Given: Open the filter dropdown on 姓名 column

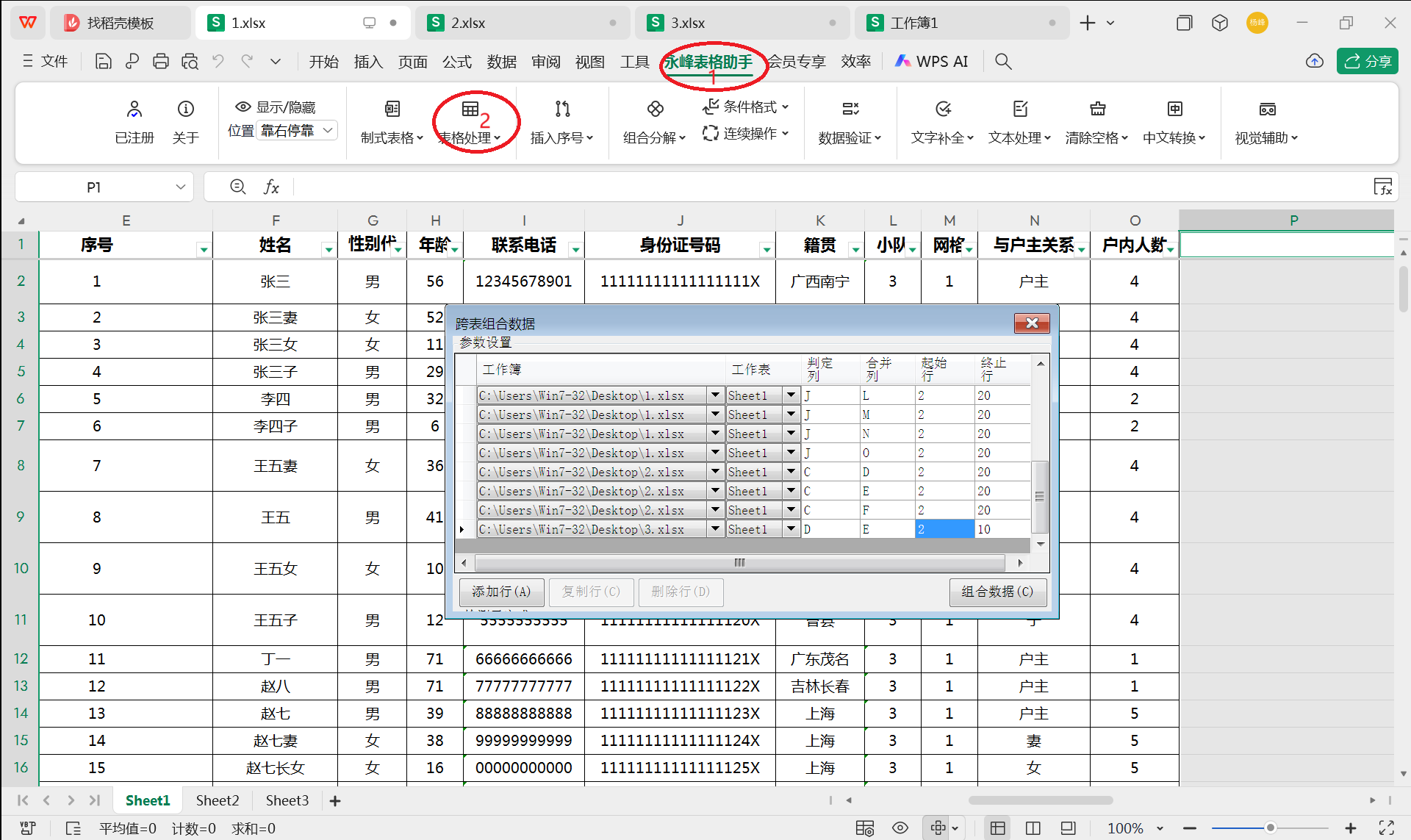Looking at the screenshot, I should 328,248.
